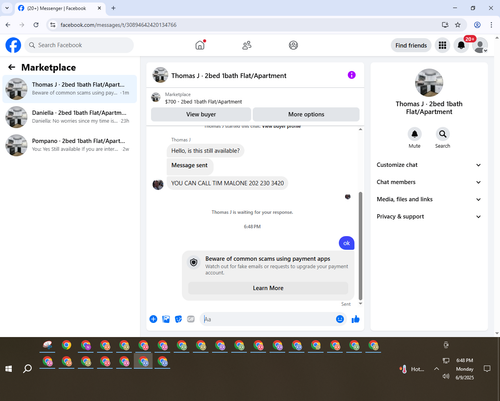This screenshot has width=500, height=401.
Task: Mute the conversation using the bell icon
Action: 414,134
